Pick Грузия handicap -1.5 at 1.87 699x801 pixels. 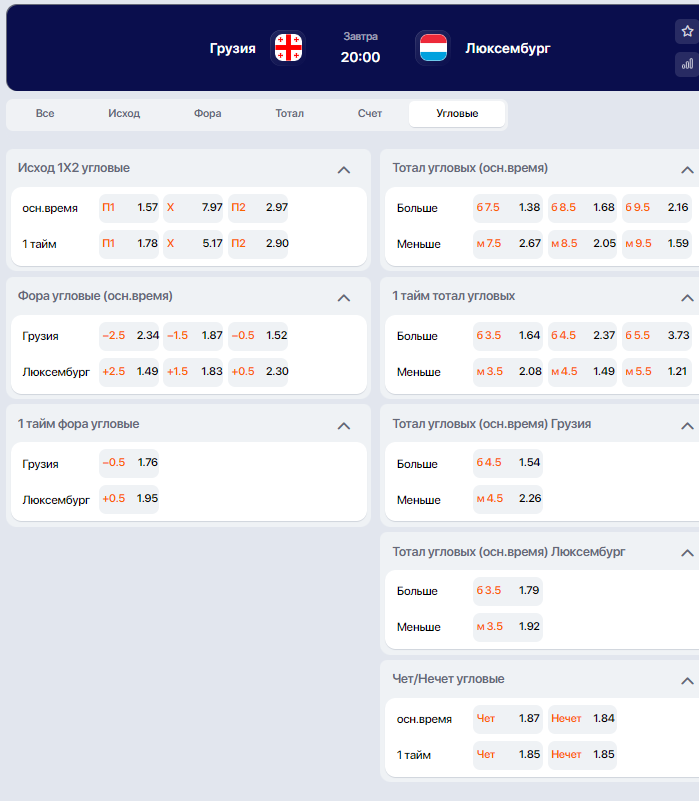(193, 336)
